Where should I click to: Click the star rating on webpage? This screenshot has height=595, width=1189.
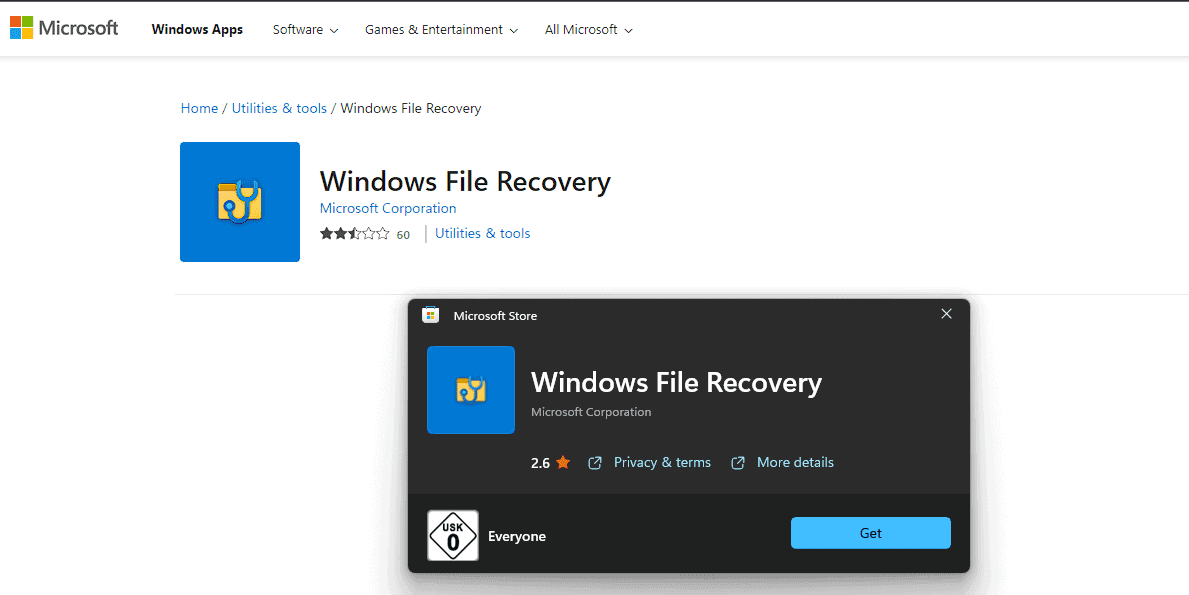[x=354, y=233]
